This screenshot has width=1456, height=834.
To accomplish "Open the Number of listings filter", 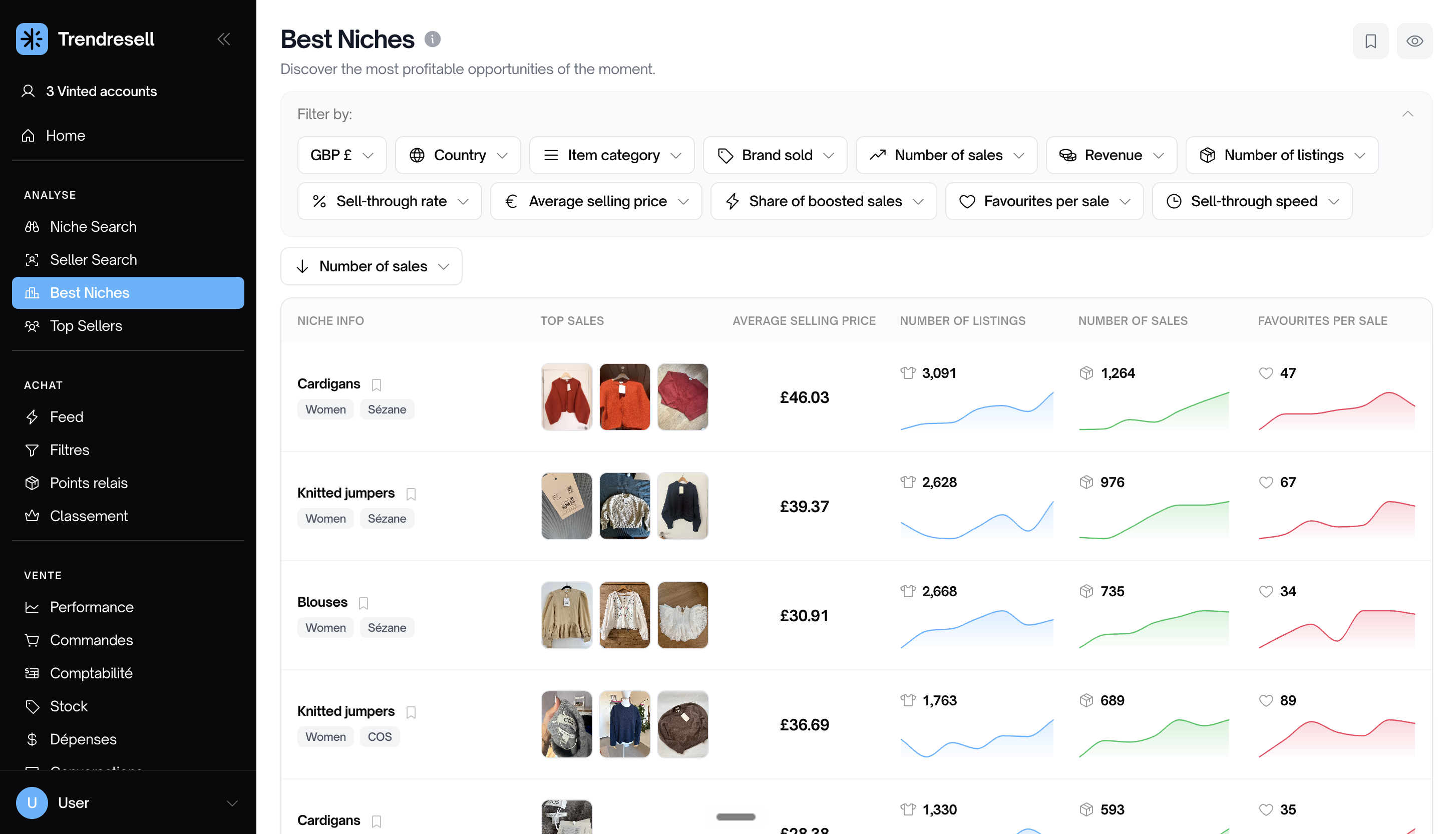I will [x=1282, y=155].
